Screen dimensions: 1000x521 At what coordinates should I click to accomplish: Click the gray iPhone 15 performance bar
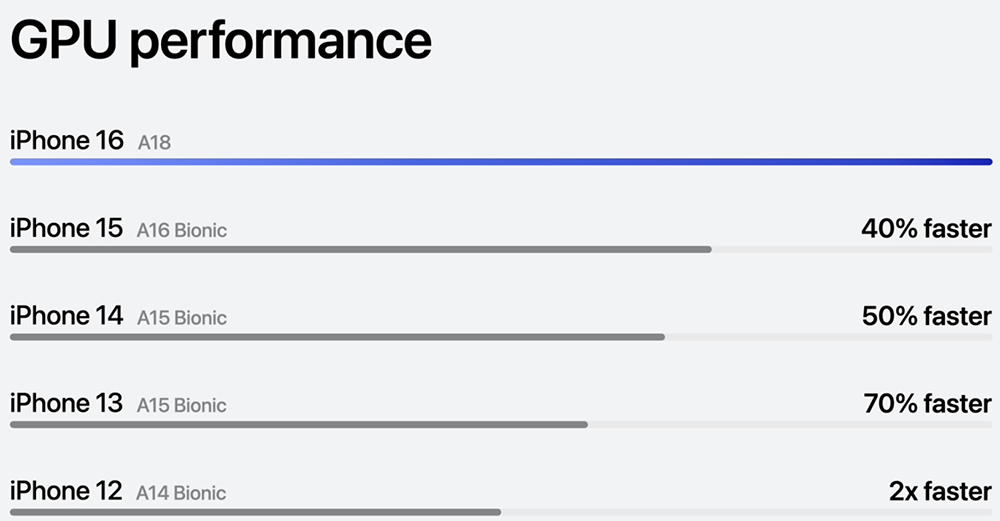[360, 249]
